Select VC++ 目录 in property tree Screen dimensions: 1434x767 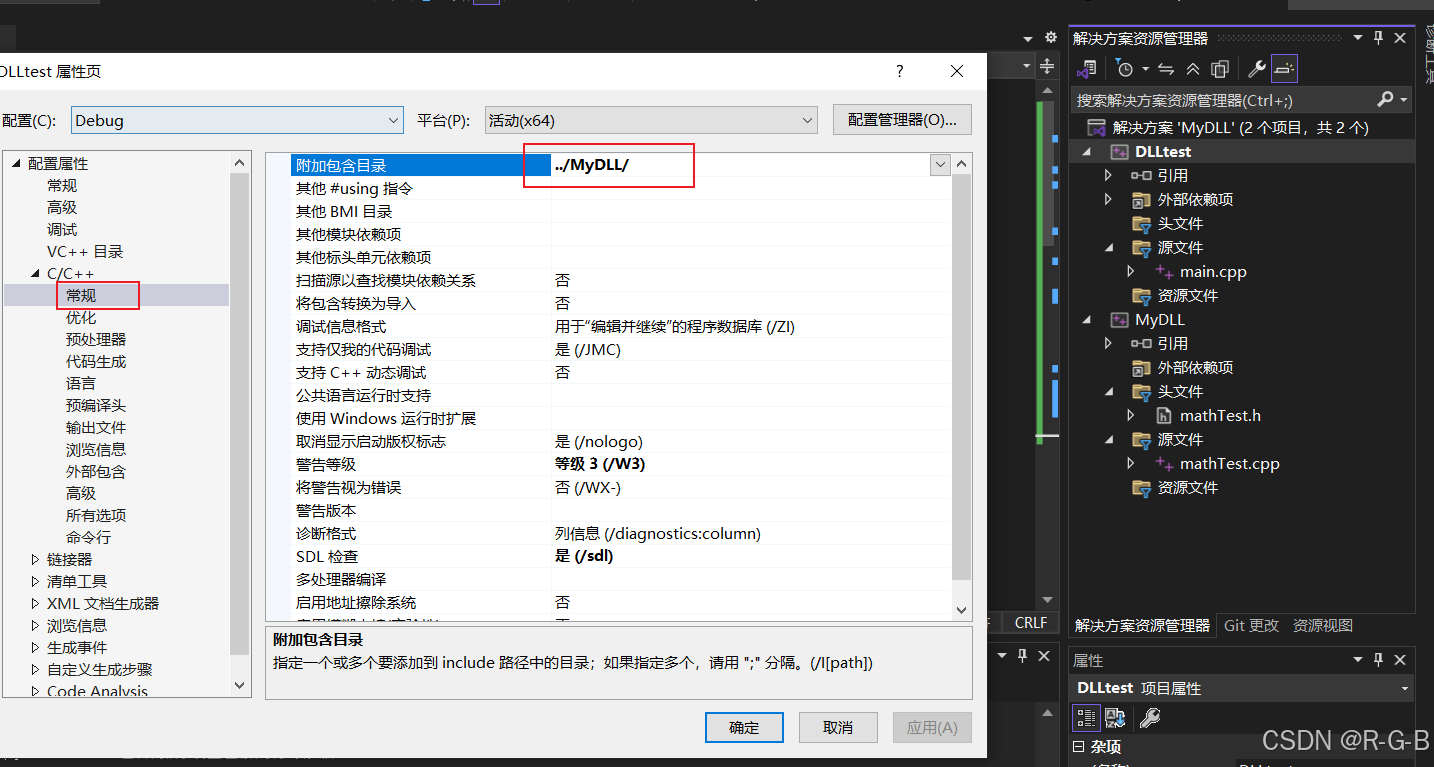tap(85, 251)
